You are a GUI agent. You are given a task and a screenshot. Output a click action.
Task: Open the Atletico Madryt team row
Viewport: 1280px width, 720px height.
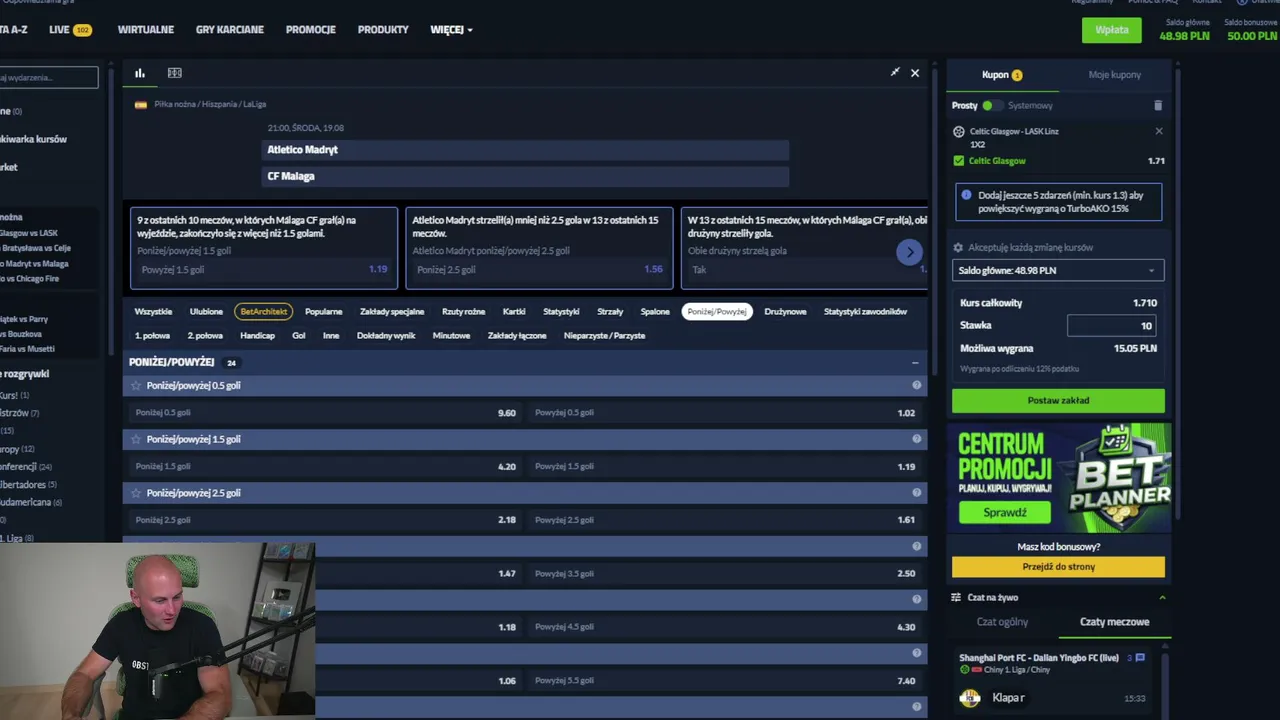[525, 150]
